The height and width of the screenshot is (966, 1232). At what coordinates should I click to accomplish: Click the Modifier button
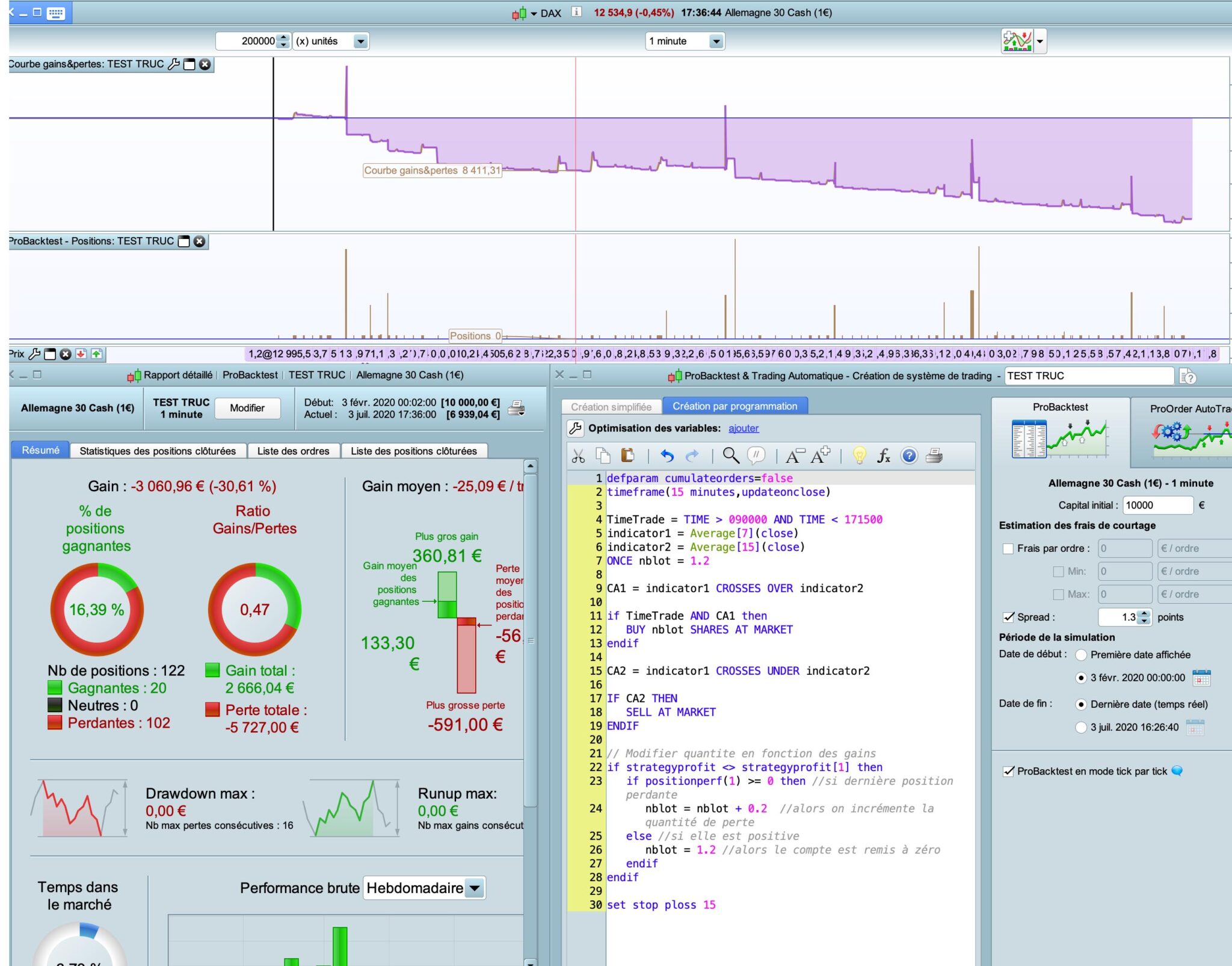[247, 408]
